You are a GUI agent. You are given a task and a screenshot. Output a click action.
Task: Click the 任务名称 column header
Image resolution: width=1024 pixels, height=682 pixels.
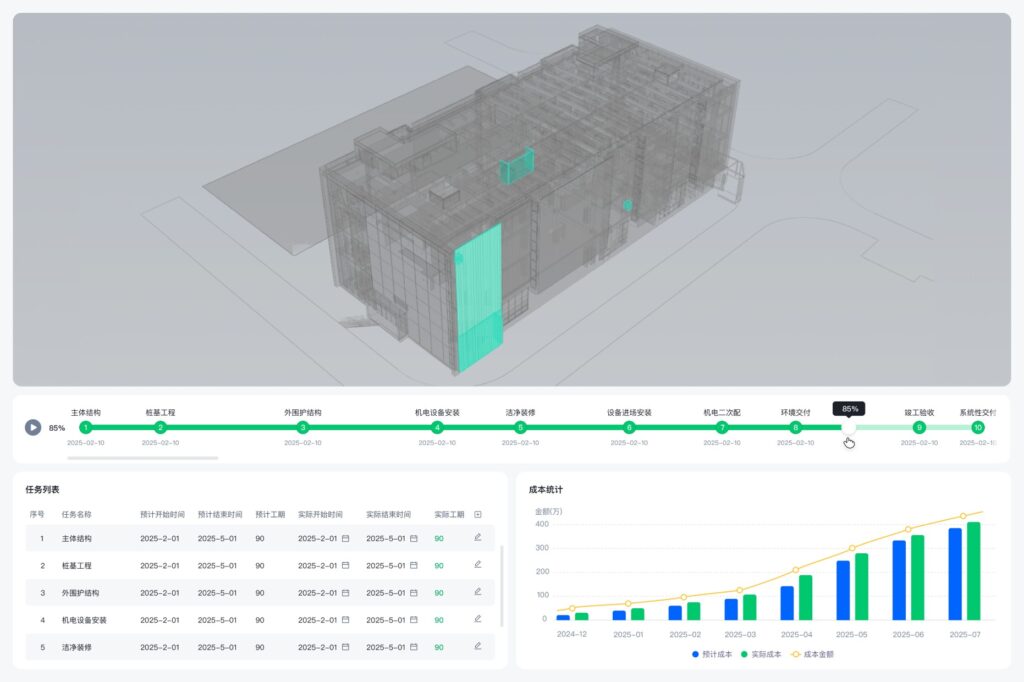point(76,514)
